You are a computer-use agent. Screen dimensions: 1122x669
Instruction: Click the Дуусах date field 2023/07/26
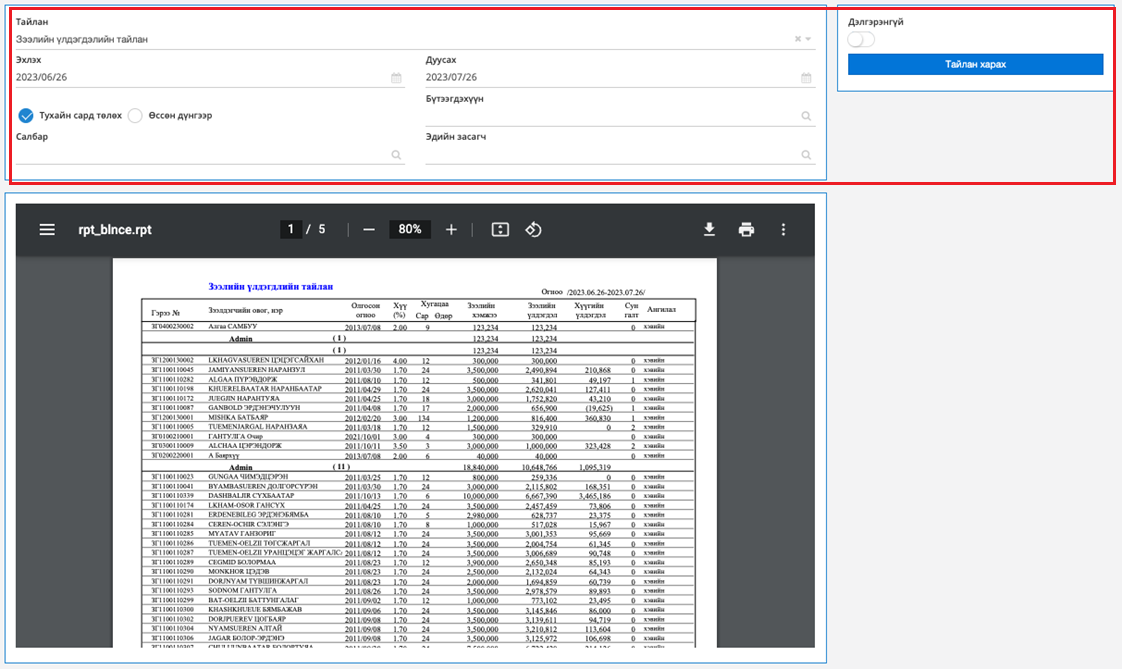click(x=620, y=77)
